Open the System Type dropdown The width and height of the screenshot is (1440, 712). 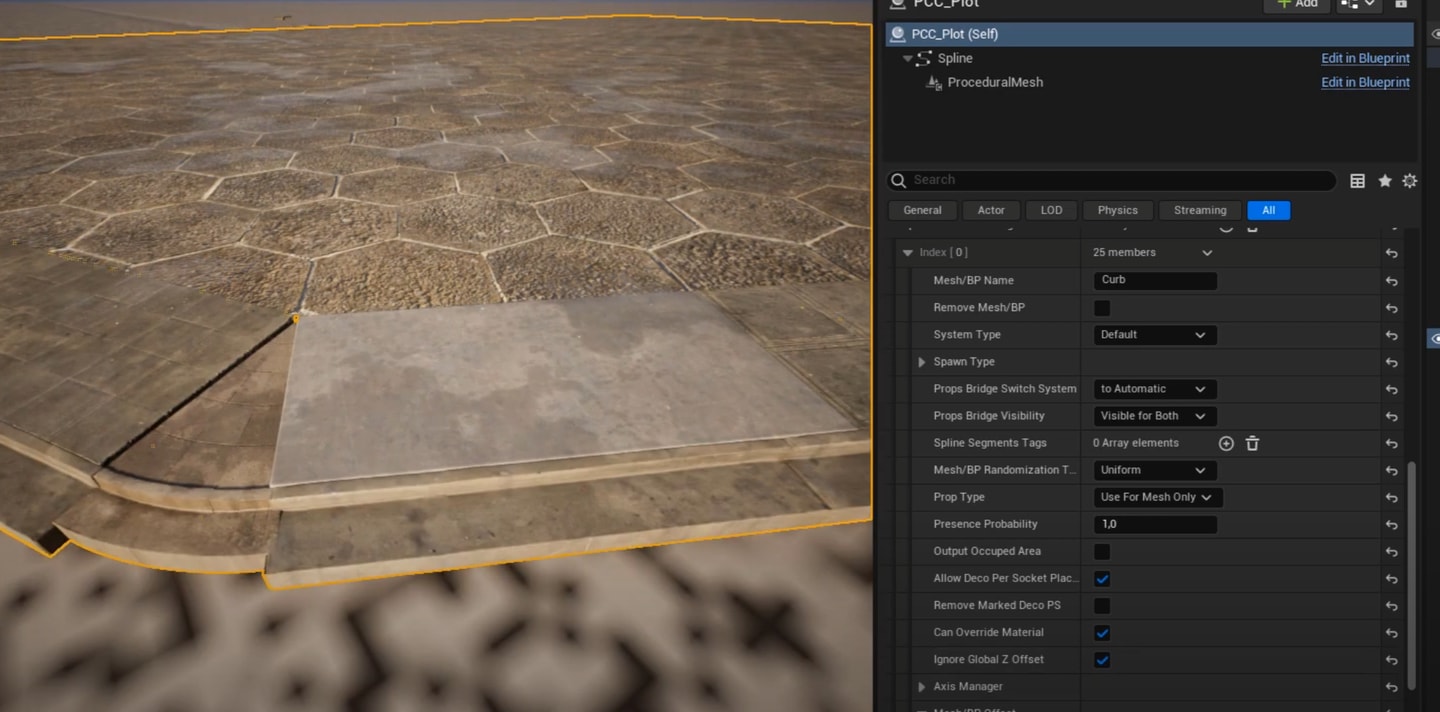point(1155,335)
